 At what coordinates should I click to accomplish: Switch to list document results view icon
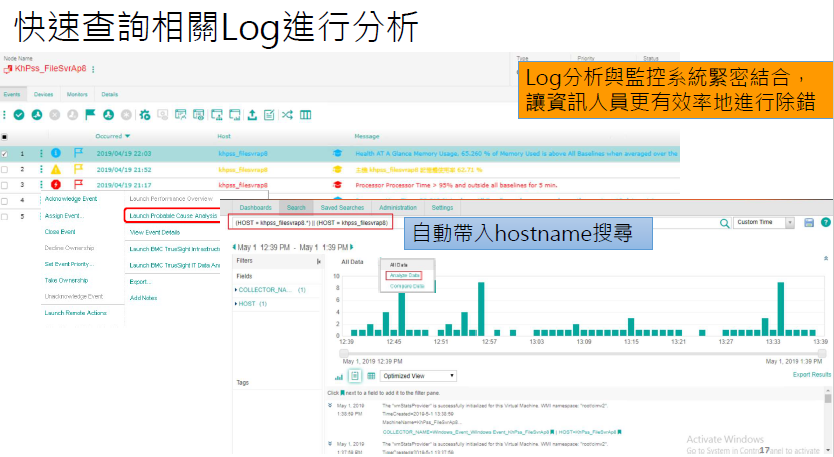355,376
